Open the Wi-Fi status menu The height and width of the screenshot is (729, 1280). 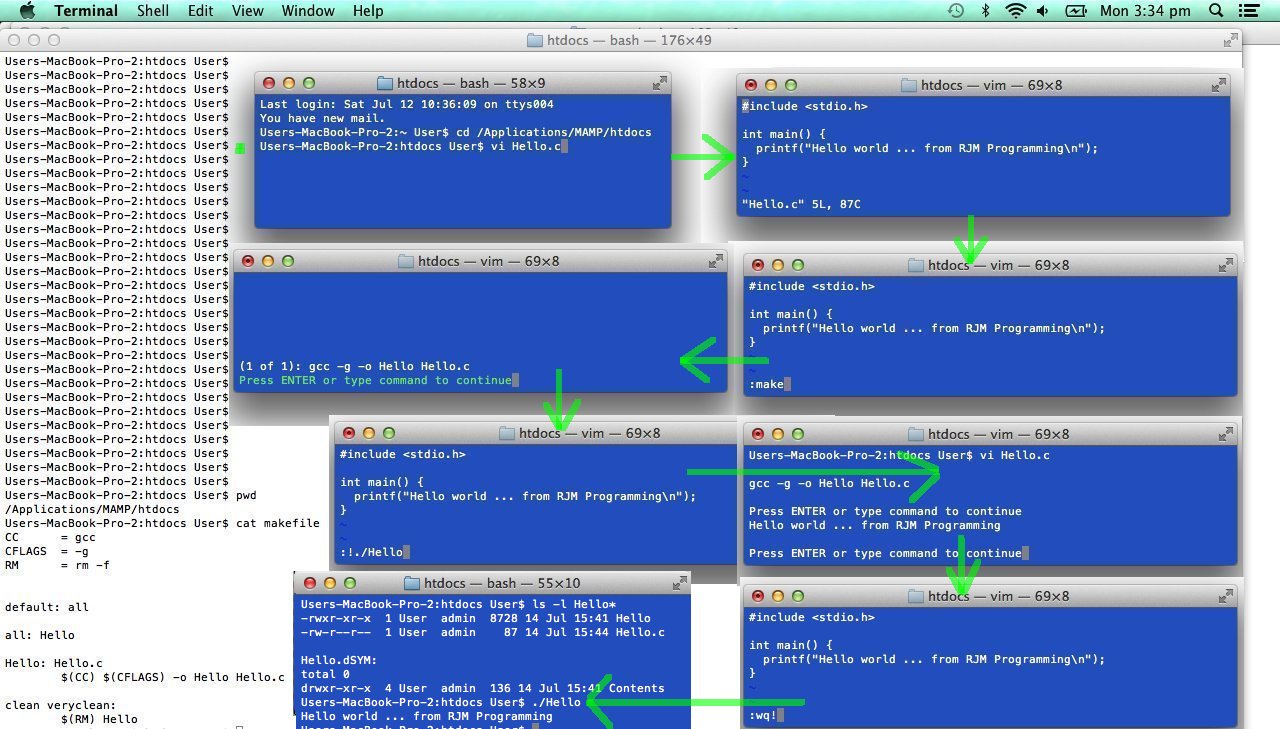(x=1016, y=11)
